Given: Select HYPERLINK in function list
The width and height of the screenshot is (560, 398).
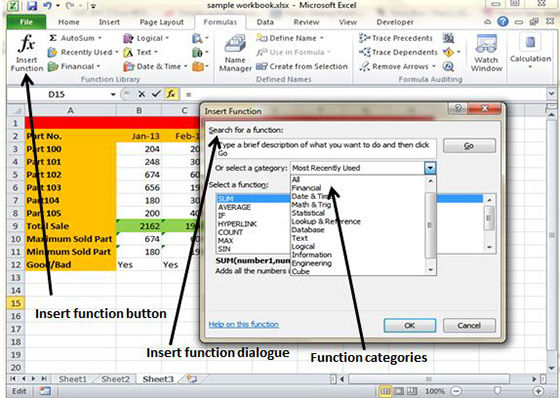Looking at the screenshot, I should [237, 224].
